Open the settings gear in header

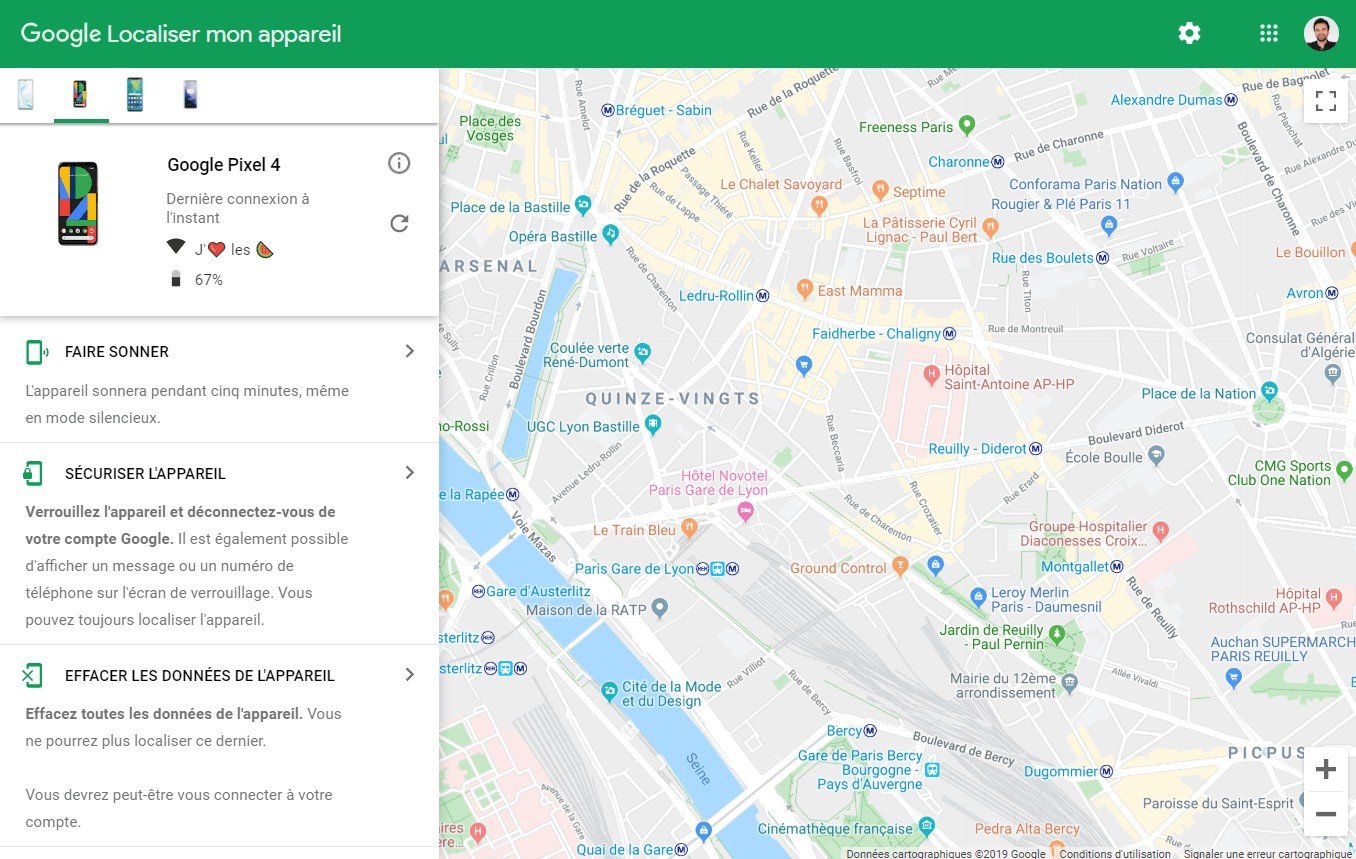[x=1189, y=34]
